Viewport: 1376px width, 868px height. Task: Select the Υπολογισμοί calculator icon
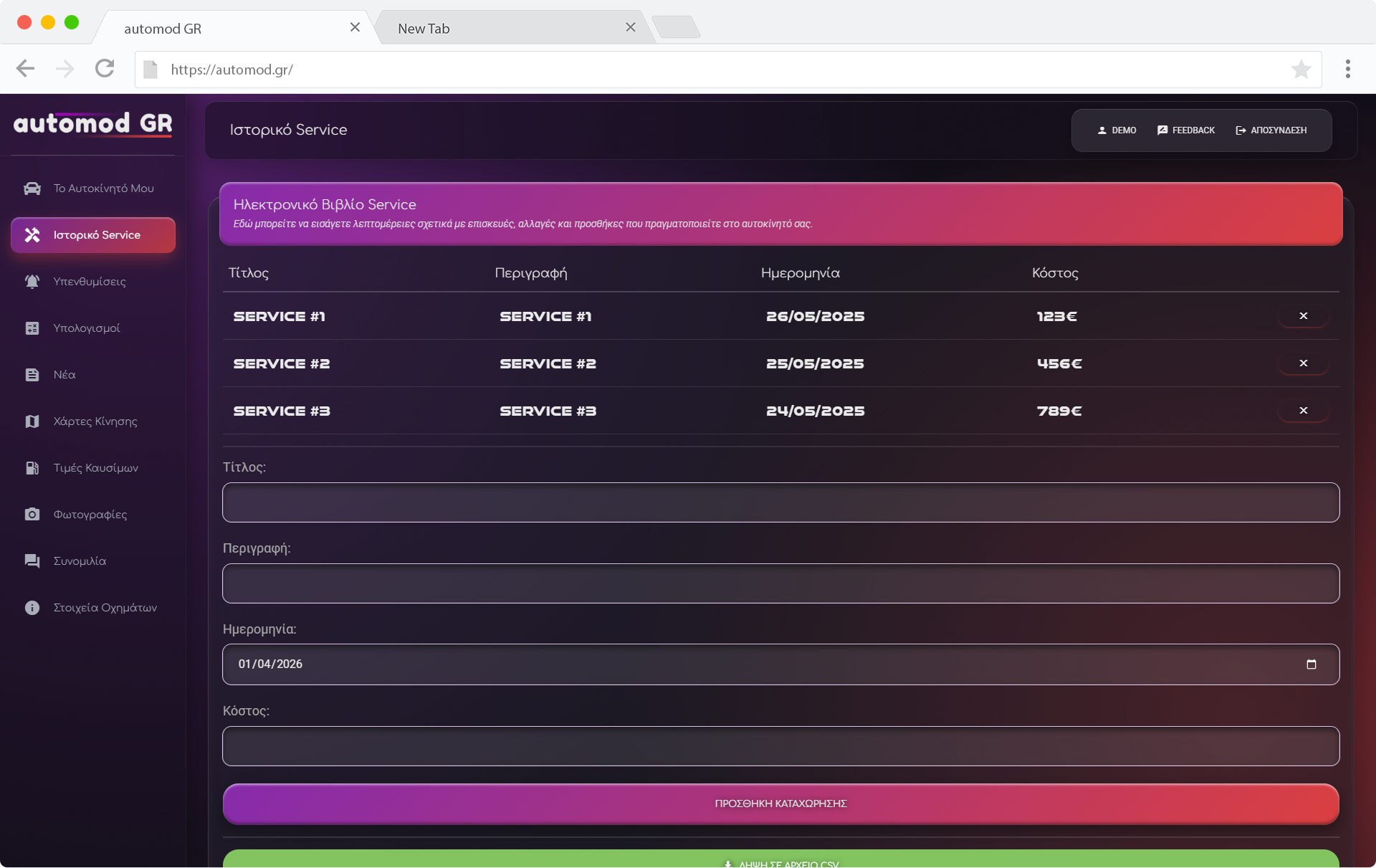[x=32, y=328]
